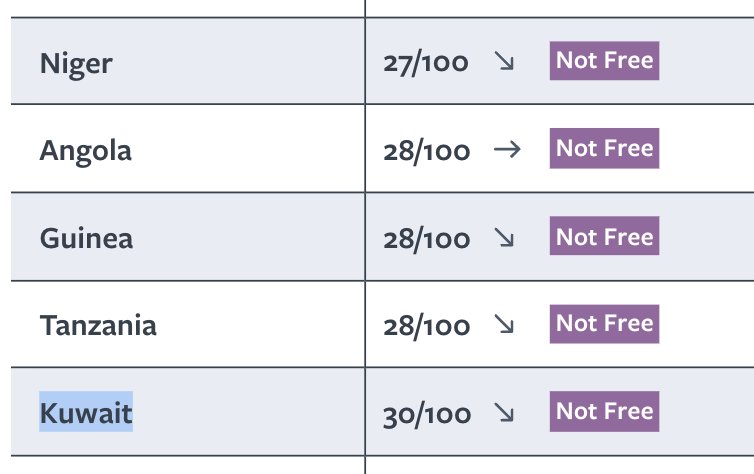Open the Guinea country entry
754x474 pixels.
(x=86, y=238)
